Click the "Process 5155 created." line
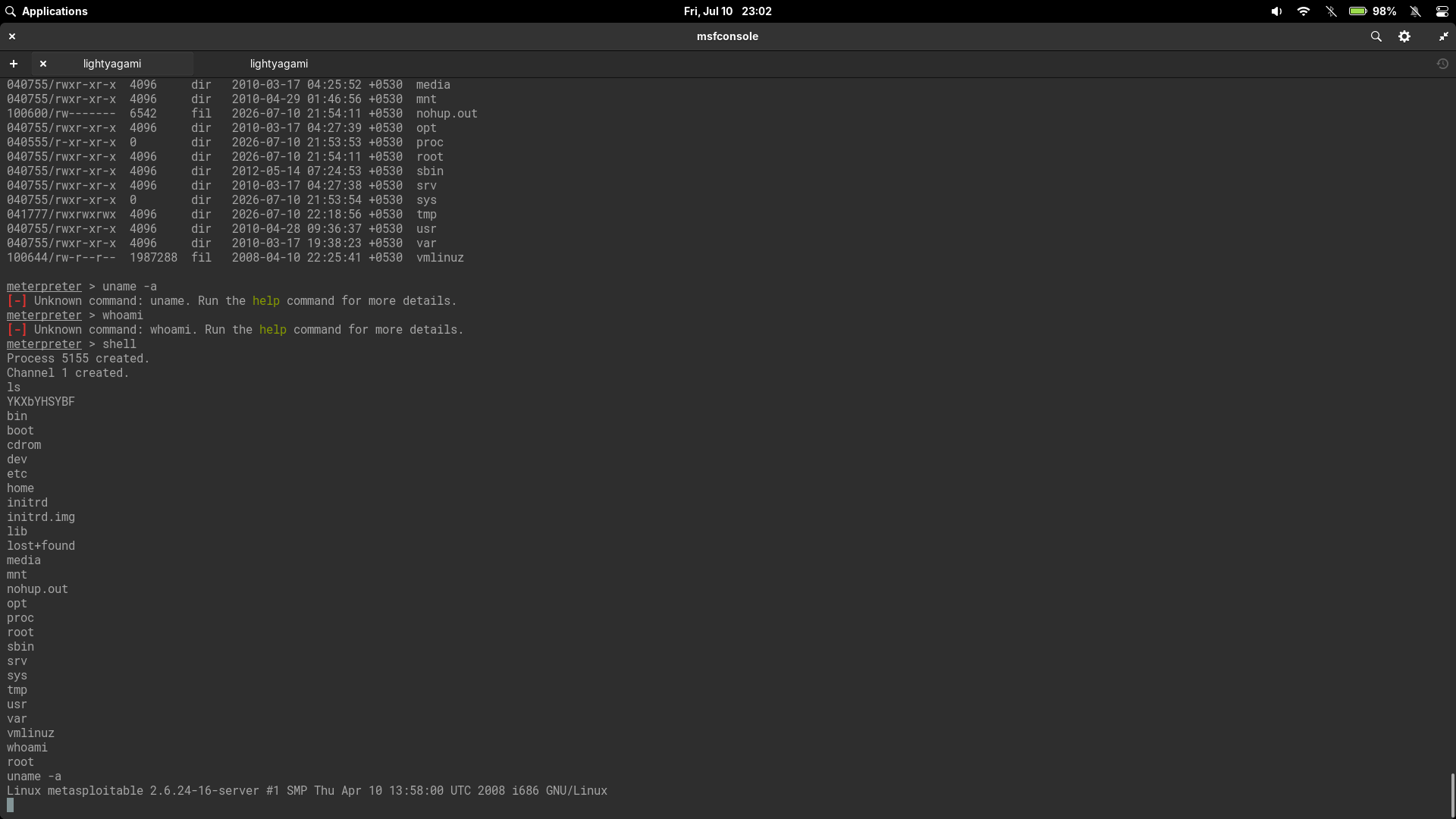The width and height of the screenshot is (1456, 819). (x=78, y=359)
